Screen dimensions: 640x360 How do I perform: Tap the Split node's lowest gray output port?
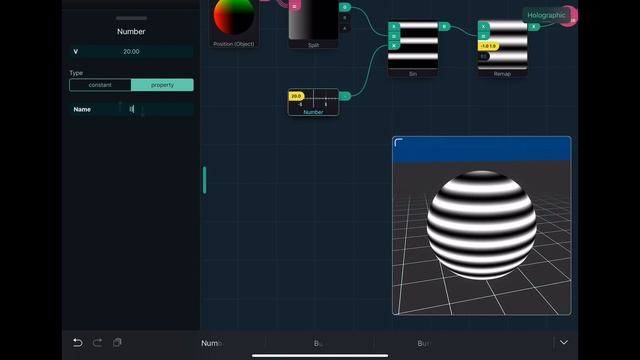(x=345, y=28)
